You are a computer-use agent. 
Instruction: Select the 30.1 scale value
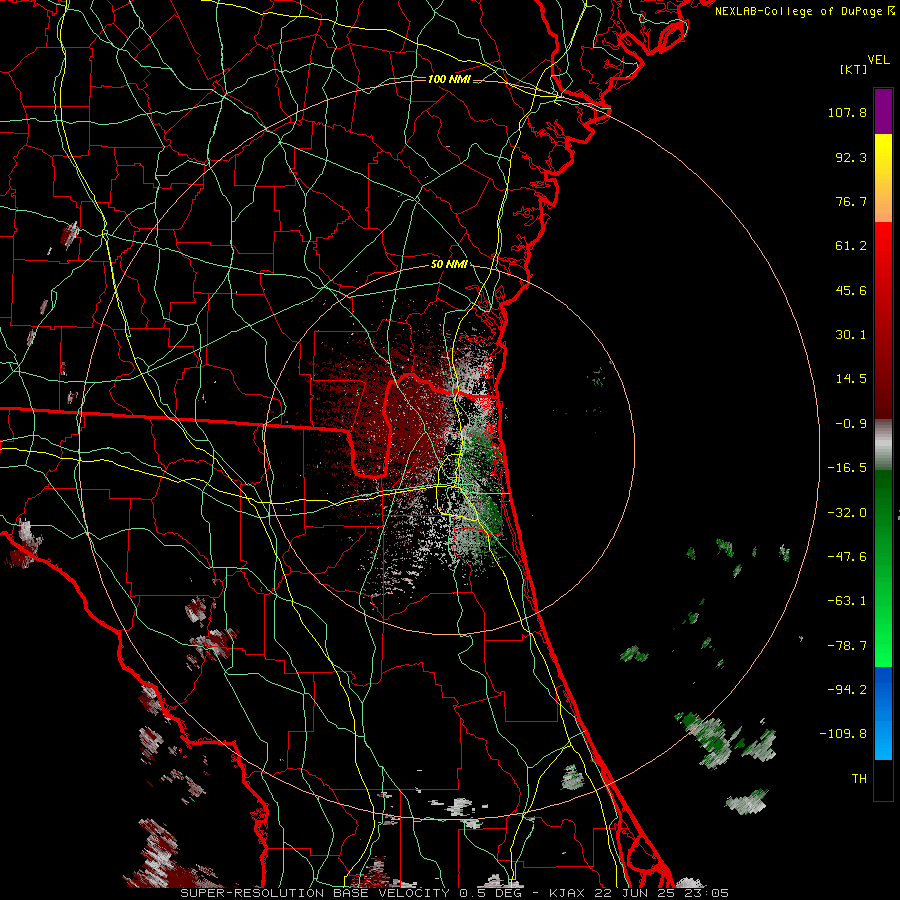851,335
